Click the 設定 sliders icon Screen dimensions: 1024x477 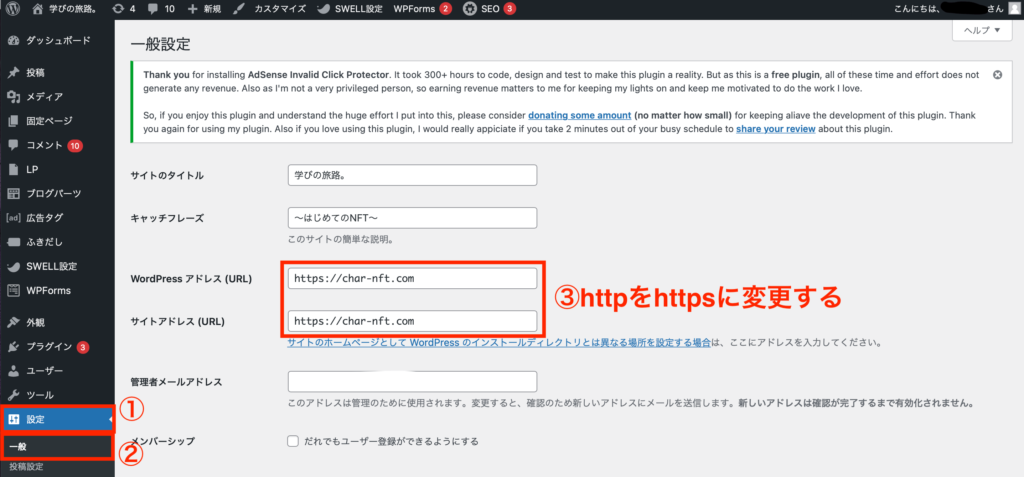(x=13, y=419)
